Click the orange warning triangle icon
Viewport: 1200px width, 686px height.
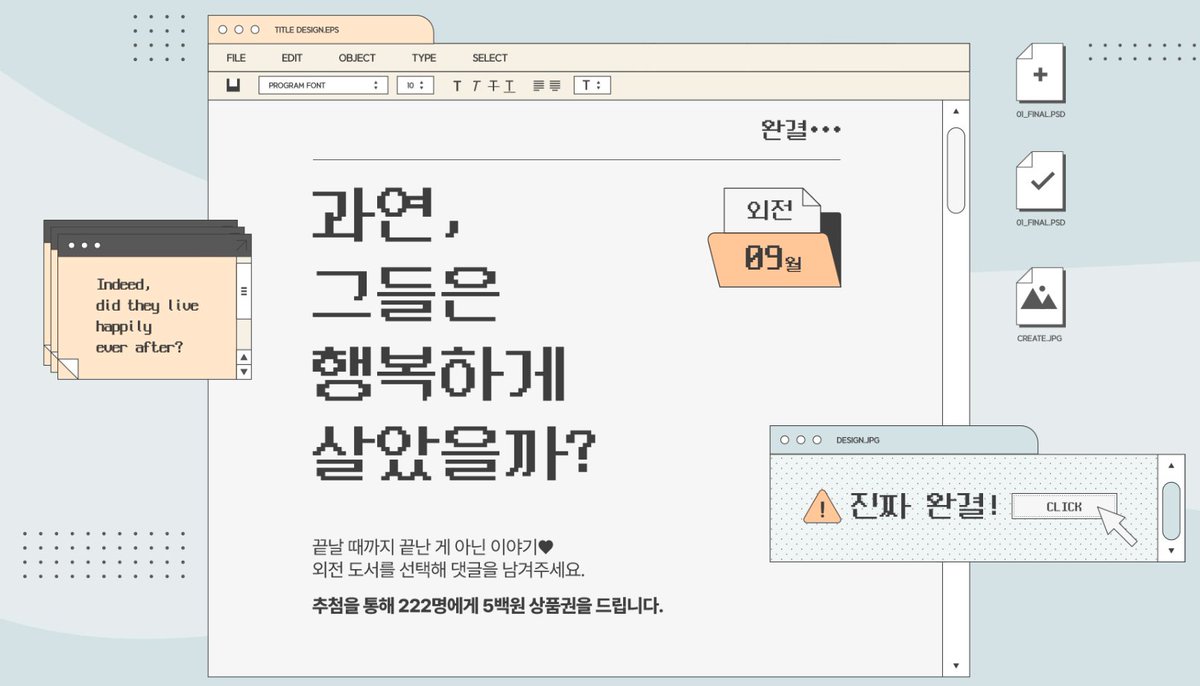(822, 507)
